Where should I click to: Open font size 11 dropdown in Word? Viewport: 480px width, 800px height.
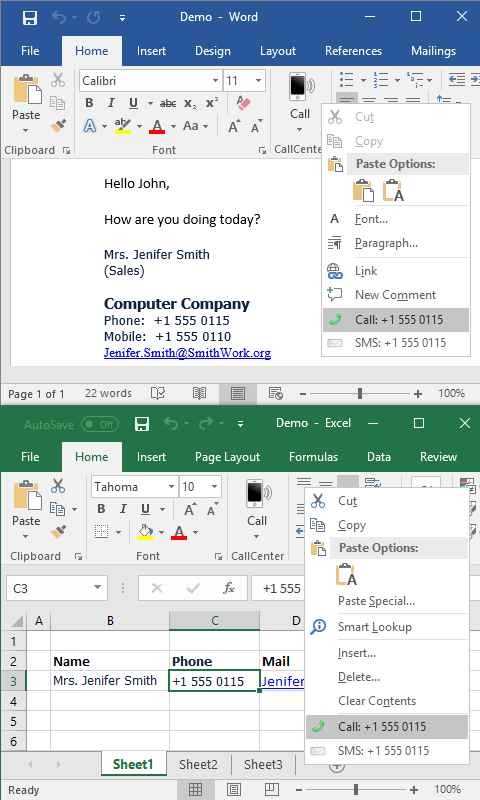[x=258, y=81]
